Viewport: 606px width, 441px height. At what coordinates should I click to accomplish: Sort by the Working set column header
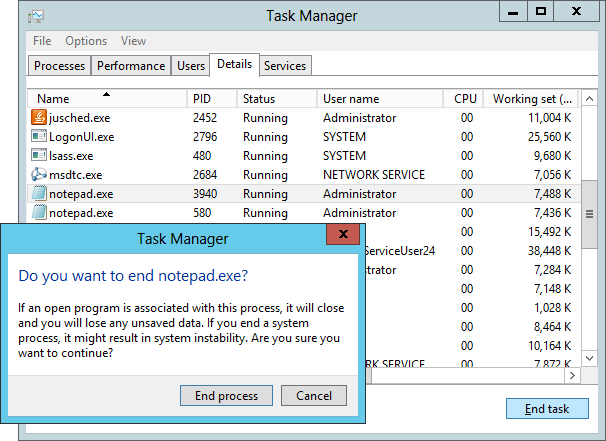[x=532, y=99]
